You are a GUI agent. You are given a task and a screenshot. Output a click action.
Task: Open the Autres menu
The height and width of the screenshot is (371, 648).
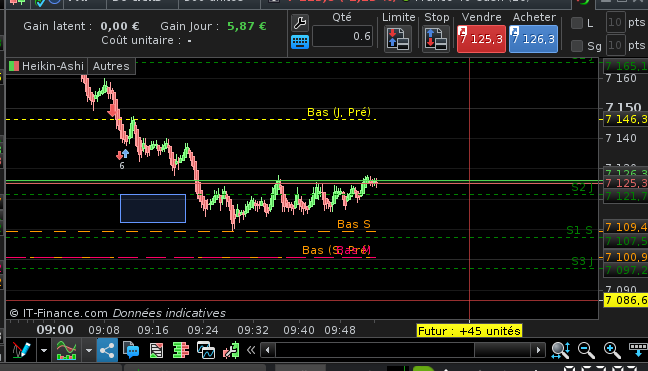click(x=111, y=66)
